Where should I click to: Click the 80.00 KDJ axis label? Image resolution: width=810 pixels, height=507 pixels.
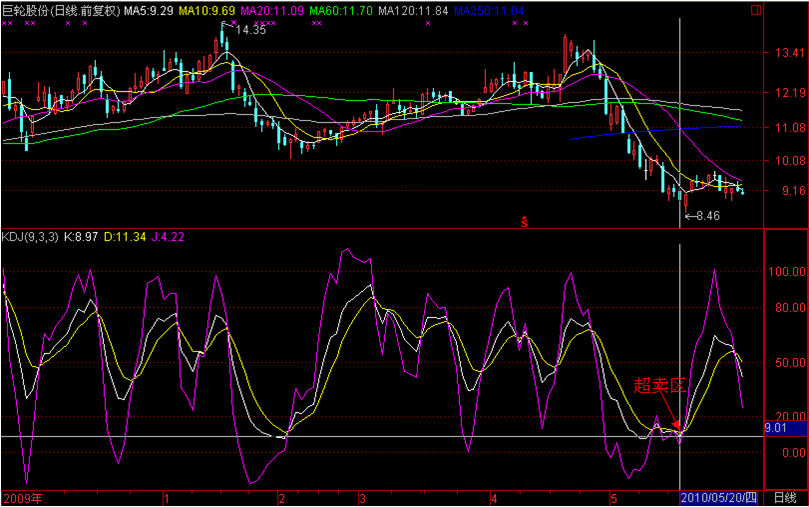[790, 308]
